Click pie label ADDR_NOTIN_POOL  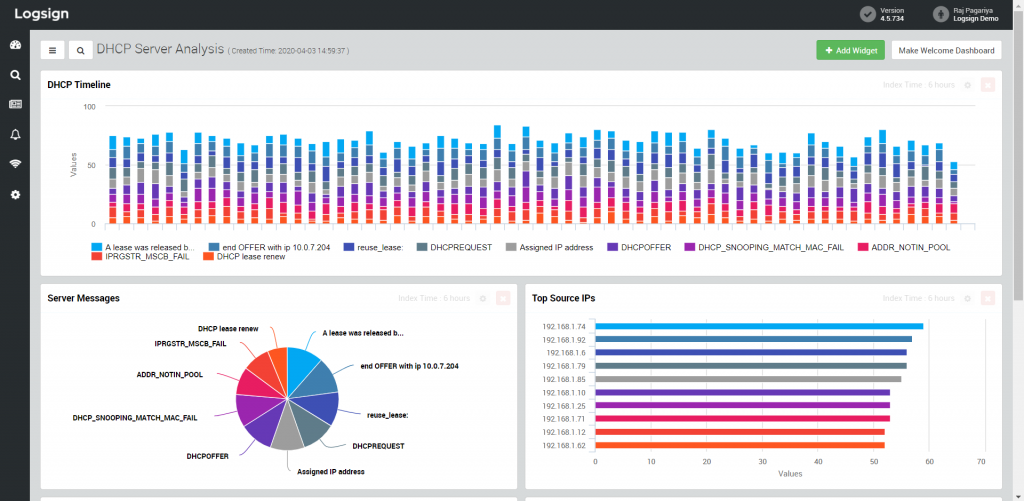tap(170, 375)
